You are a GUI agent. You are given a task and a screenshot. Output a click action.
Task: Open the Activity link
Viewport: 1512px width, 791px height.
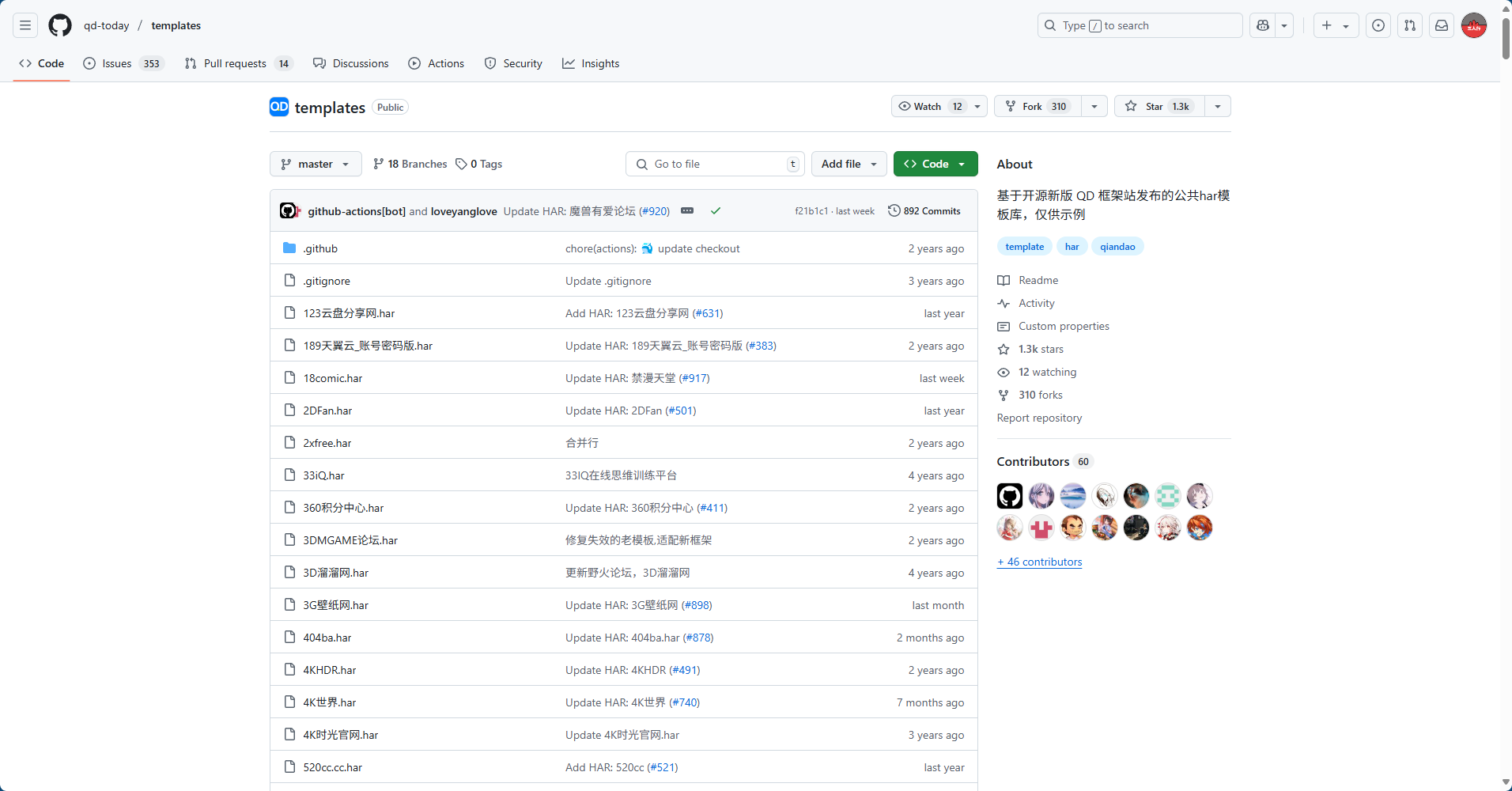click(1026, 303)
